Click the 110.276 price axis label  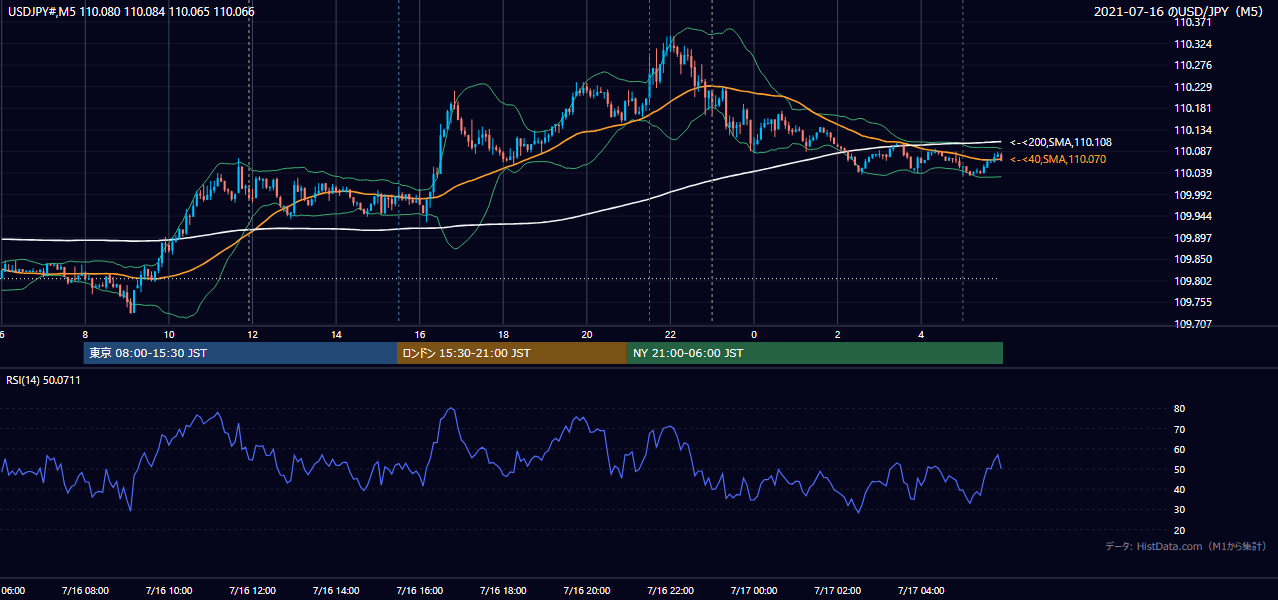pos(1193,66)
